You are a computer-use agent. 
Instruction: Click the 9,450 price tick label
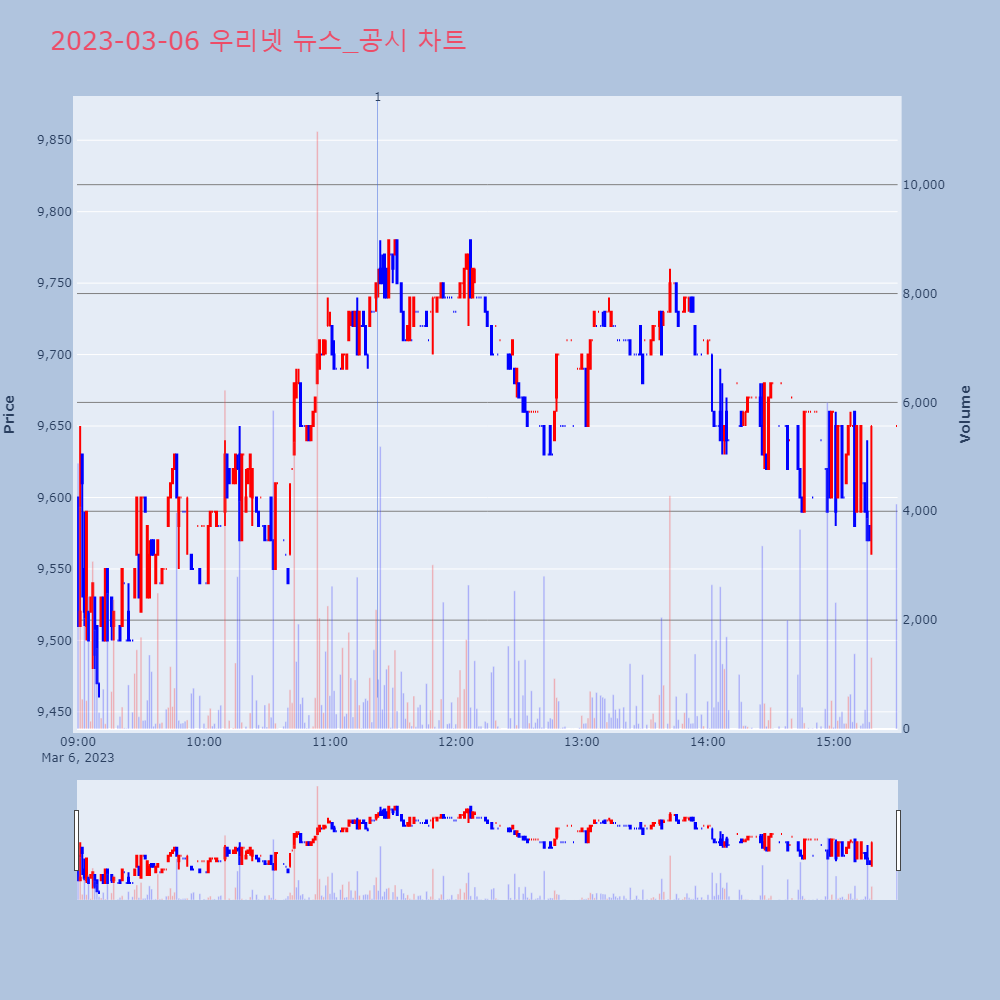tap(54, 712)
